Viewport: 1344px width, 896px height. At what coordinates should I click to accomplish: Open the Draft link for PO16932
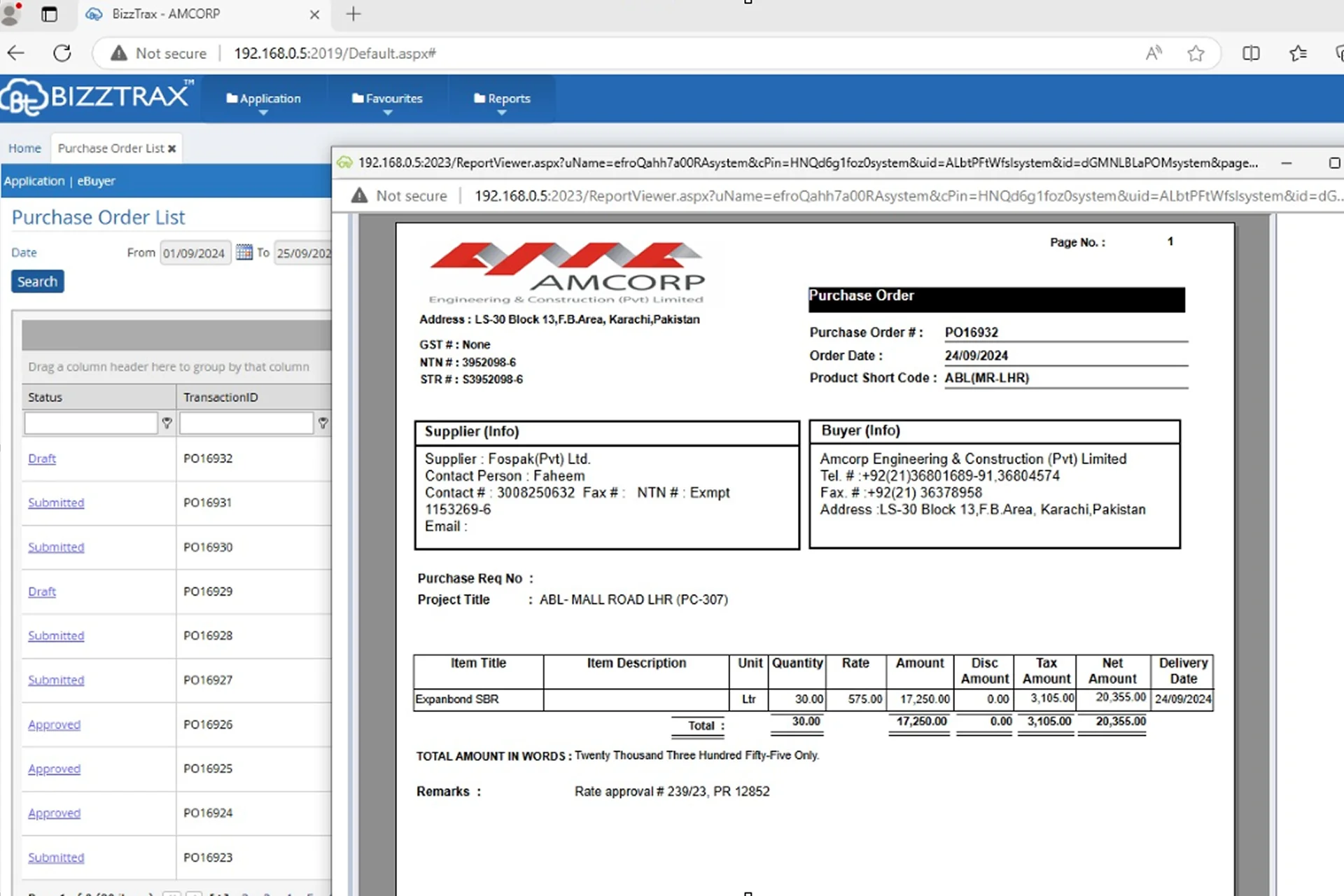[x=42, y=458]
